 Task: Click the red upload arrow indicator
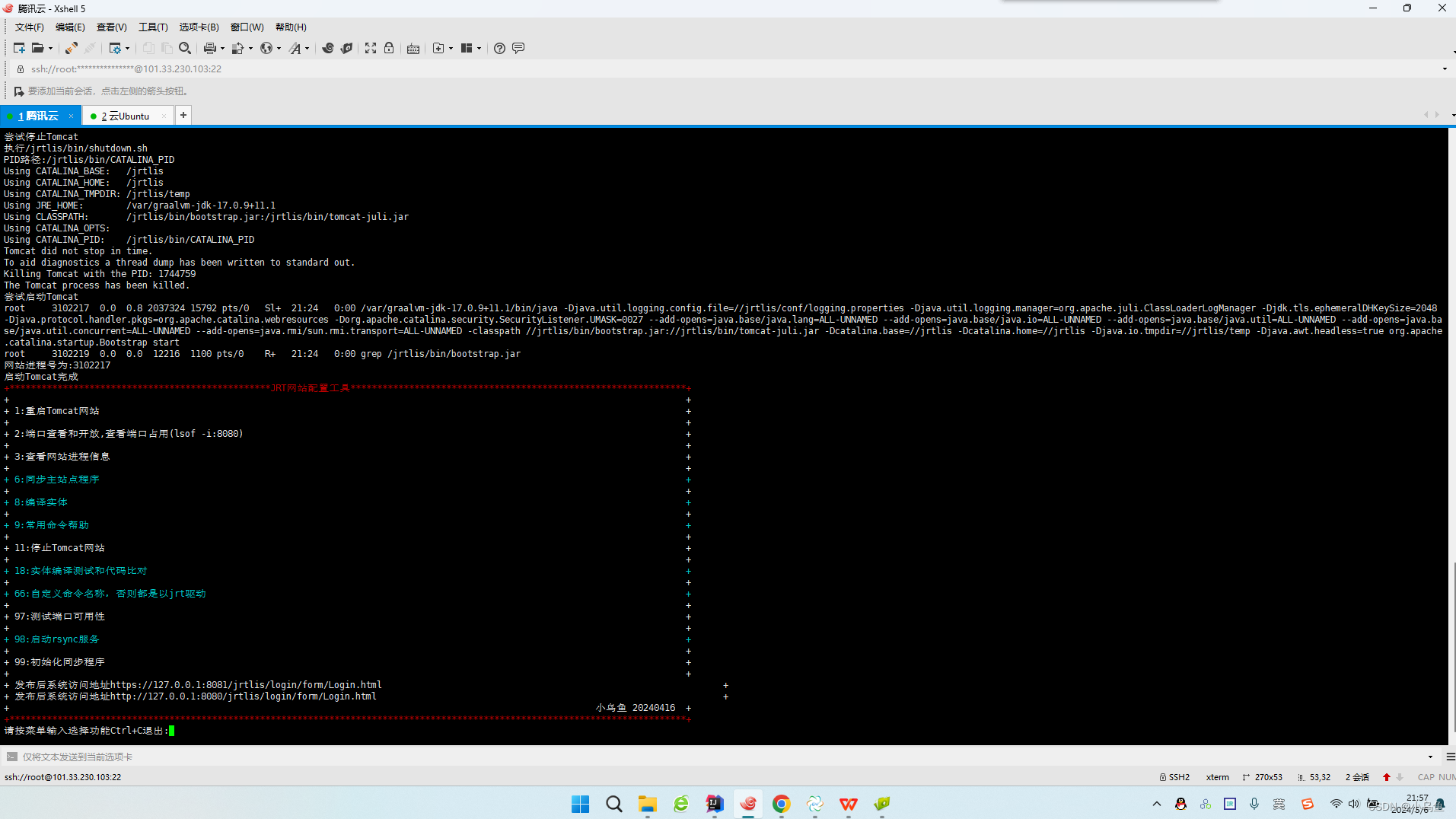pos(1387,777)
